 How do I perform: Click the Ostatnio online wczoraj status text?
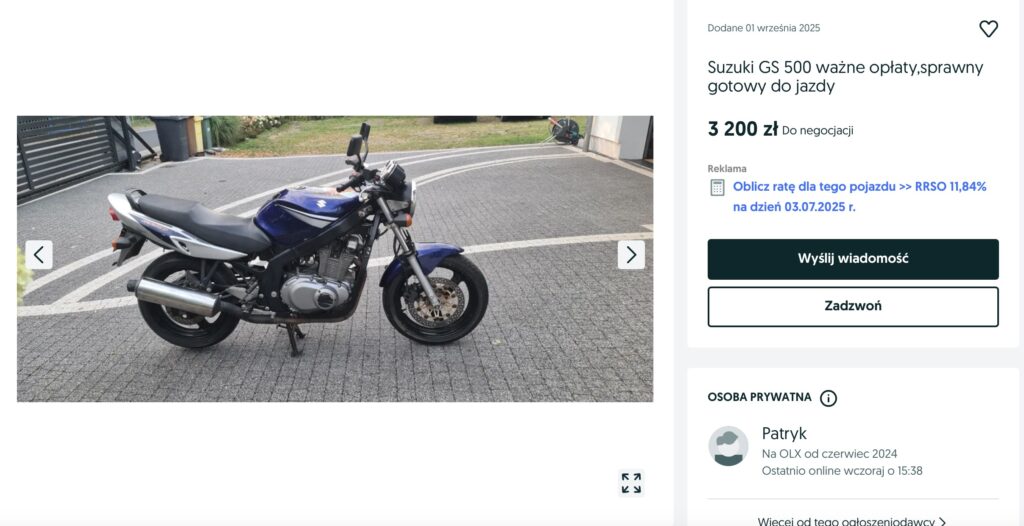tap(841, 471)
